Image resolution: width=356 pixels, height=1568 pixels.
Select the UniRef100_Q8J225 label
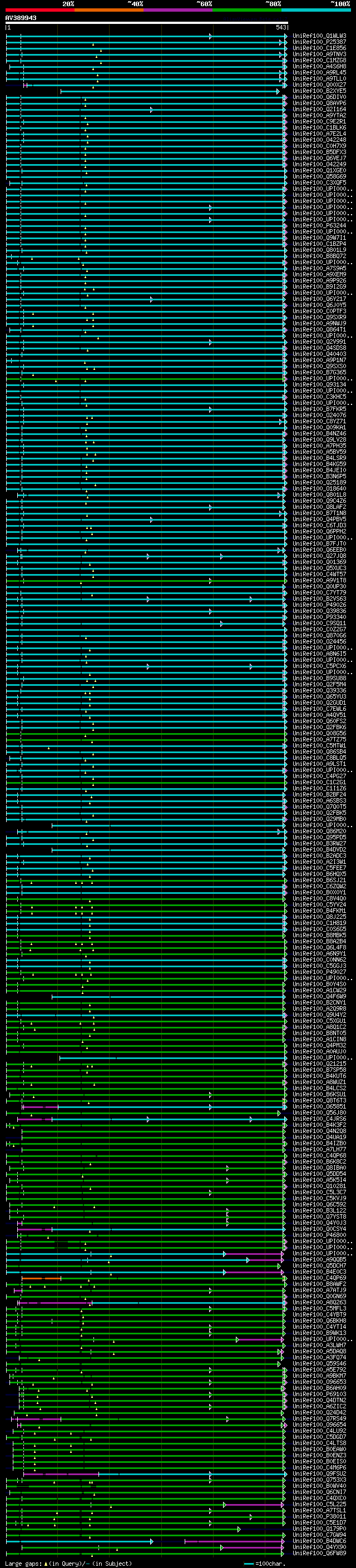[319, 917]
